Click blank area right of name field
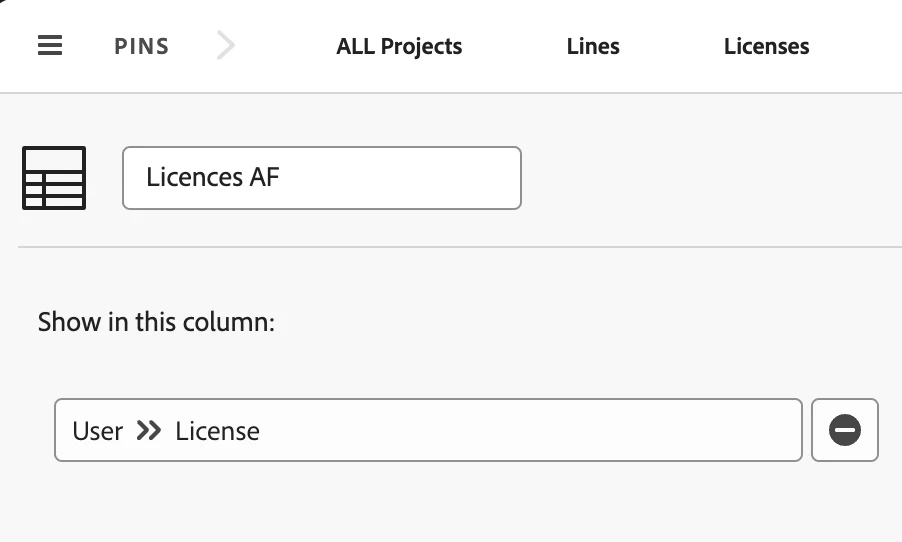Screen dimensions: 902x542 click(x=700, y=178)
